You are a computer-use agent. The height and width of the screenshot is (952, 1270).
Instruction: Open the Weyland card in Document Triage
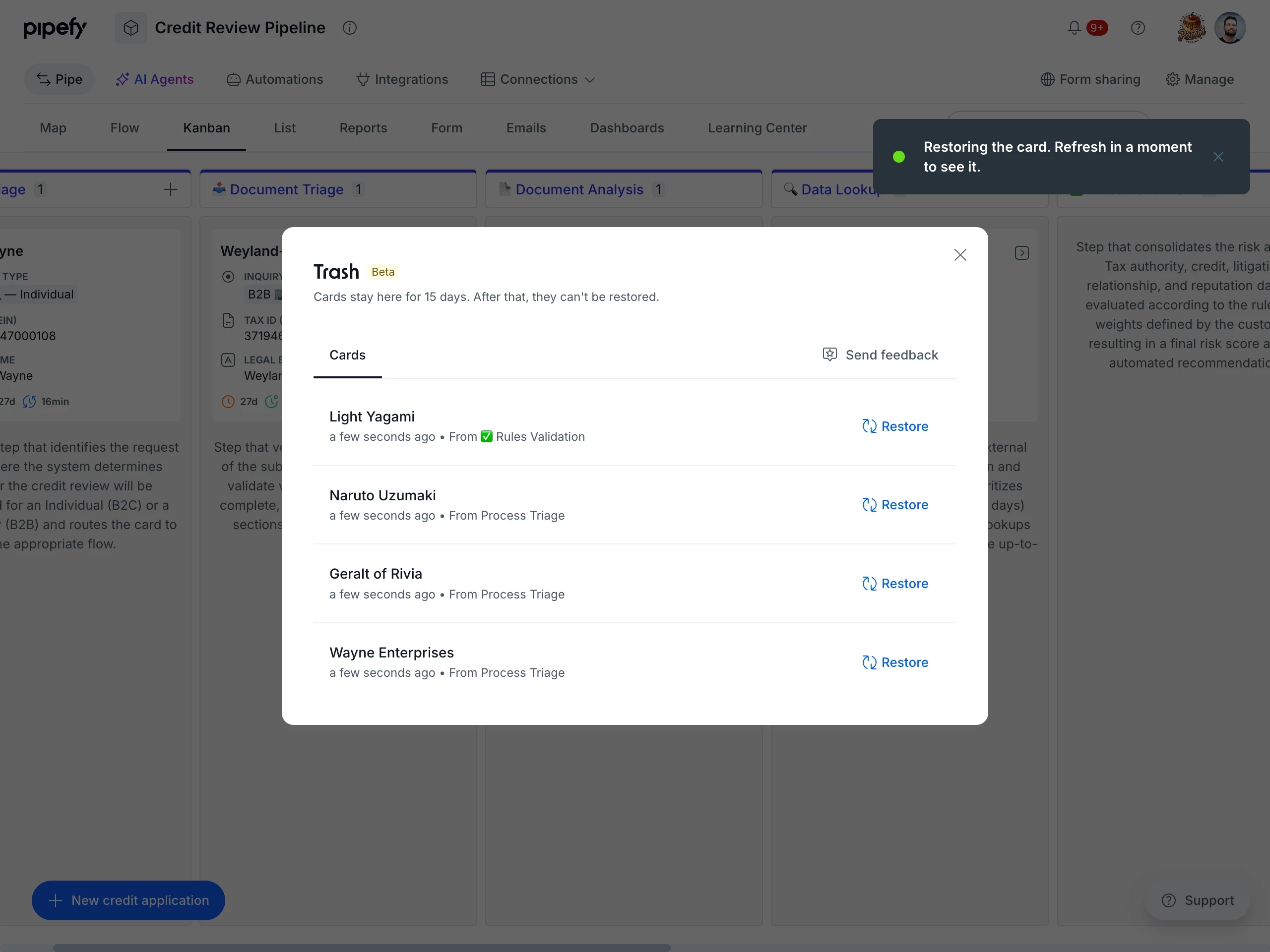[x=247, y=325]
